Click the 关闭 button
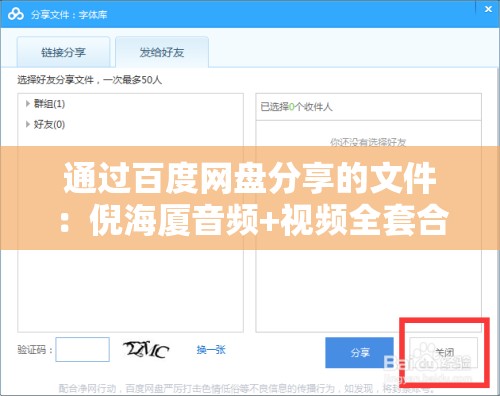Image resolution: width=500 pixels, height=396 pixels. 444,352
